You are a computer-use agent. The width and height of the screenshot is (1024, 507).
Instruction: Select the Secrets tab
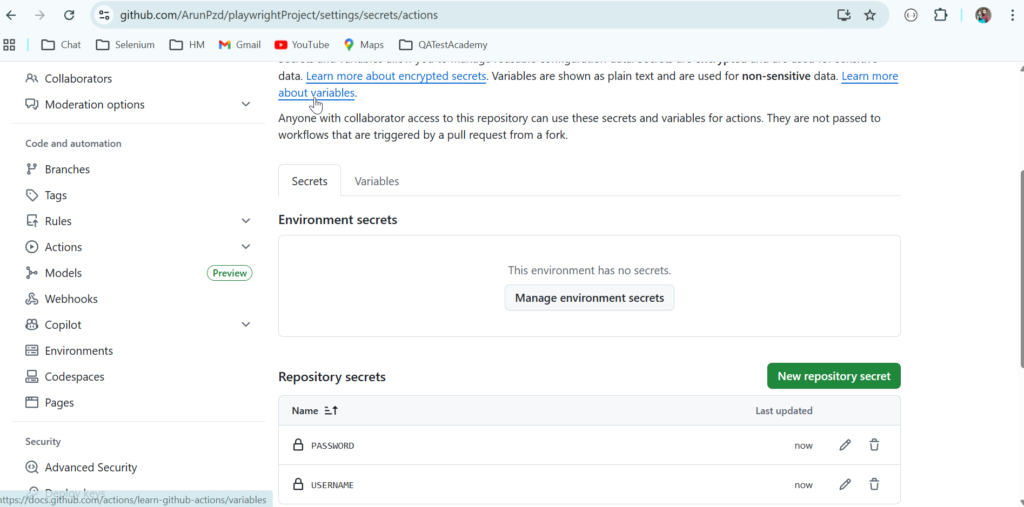[310, 181]
